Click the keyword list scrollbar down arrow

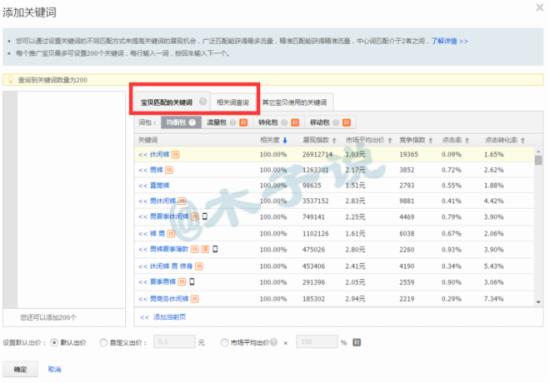538,302
